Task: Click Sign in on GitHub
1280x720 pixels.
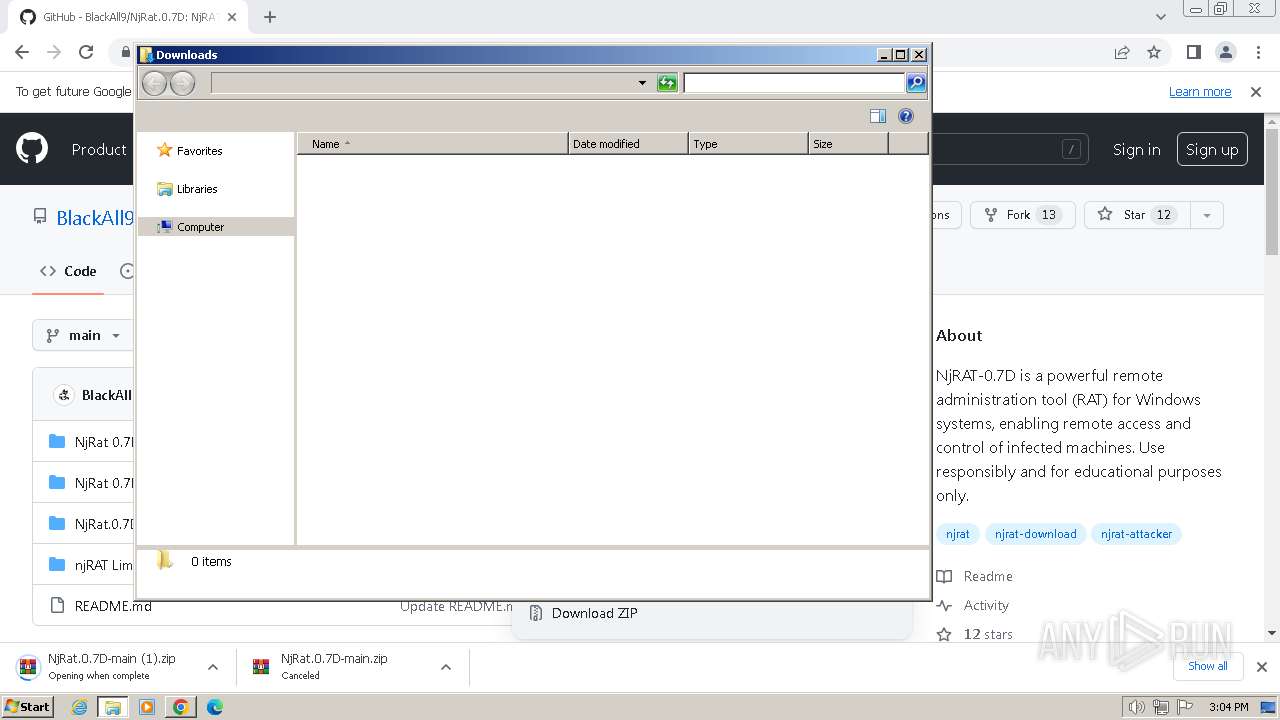Action: point(1137,149)
